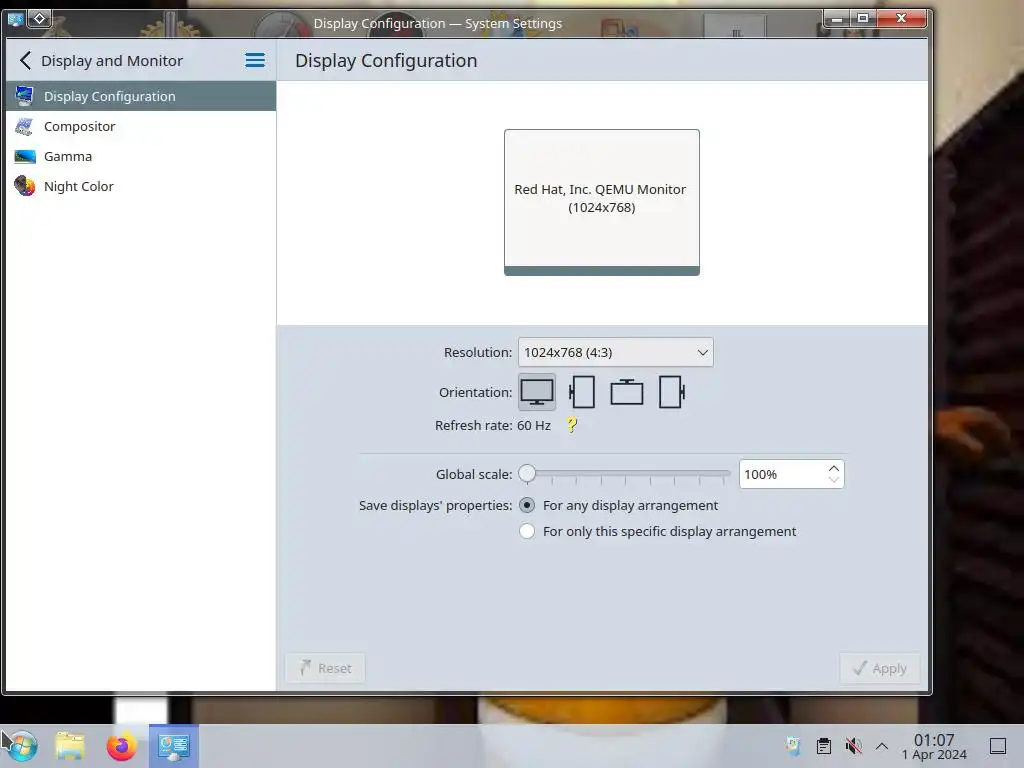Screen dimensions: 1024x768
Task: Open the window menu icon in title bar
Action: point(14,20)
